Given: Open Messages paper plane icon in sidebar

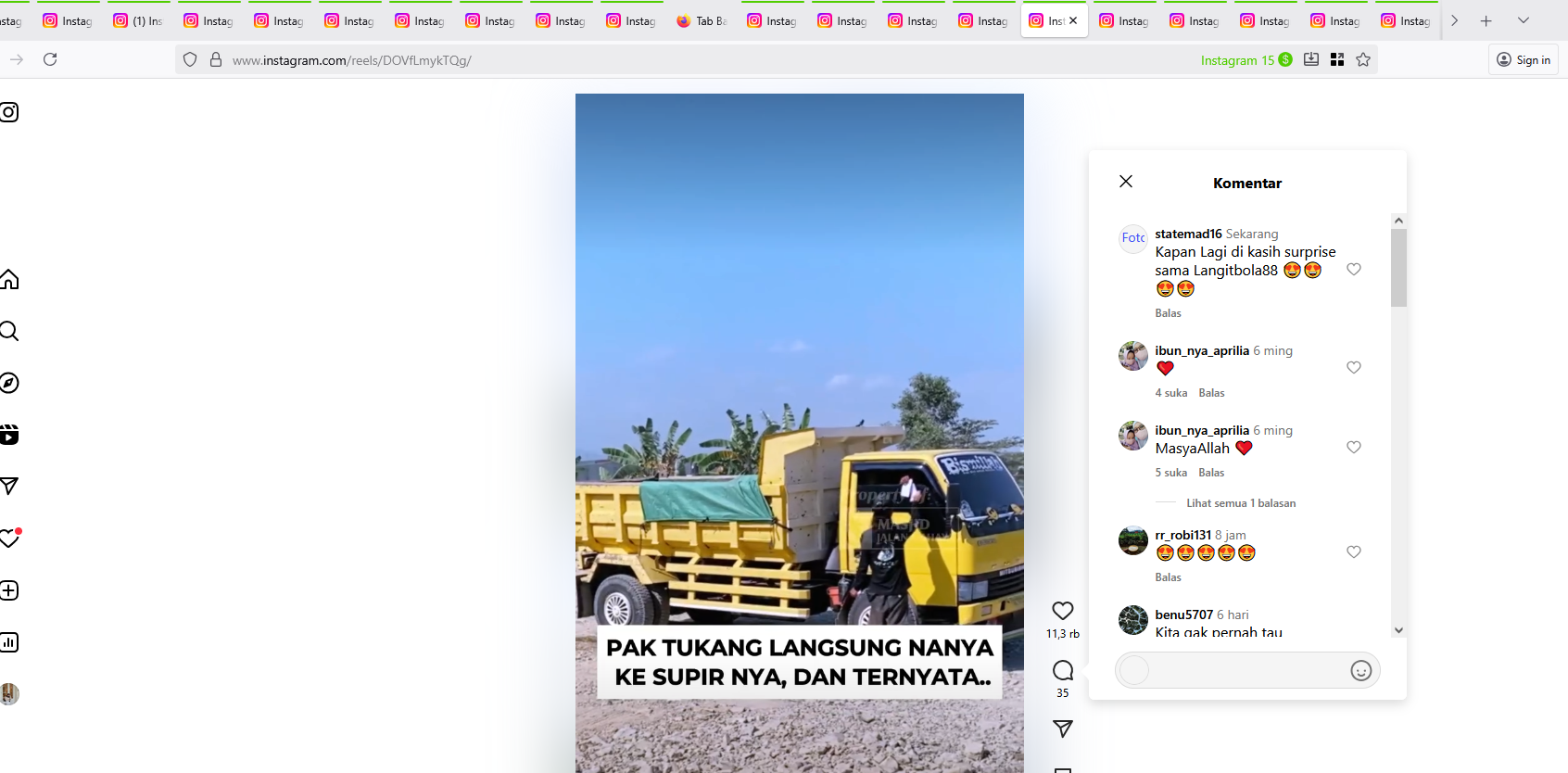Looking at the screenshot, I should coord(9,486).
